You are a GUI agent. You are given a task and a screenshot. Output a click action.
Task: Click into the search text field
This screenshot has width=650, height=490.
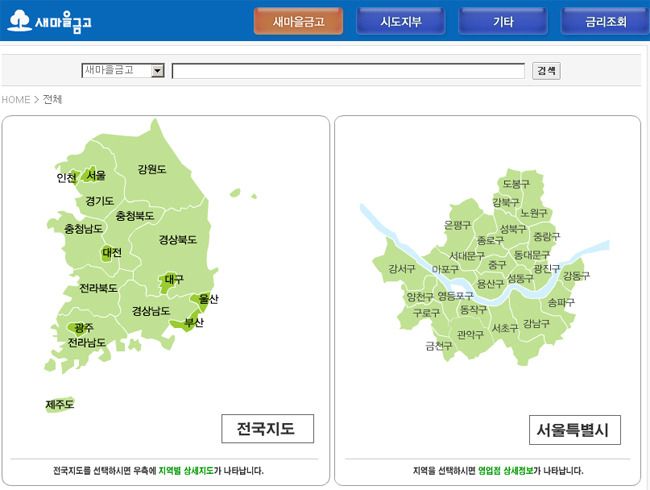(348, 70)
